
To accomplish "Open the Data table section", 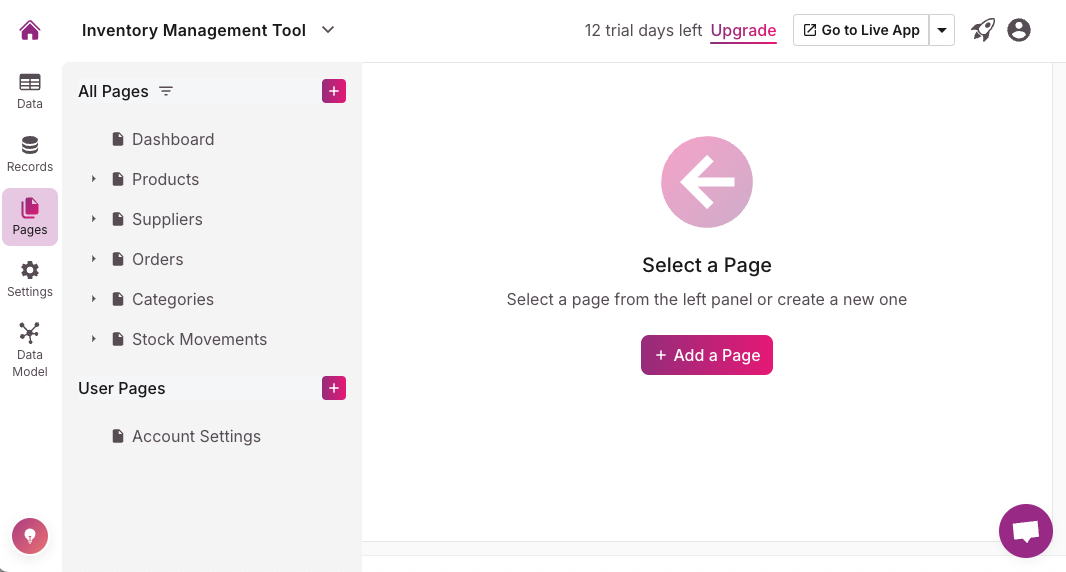I will click(30, 90).
